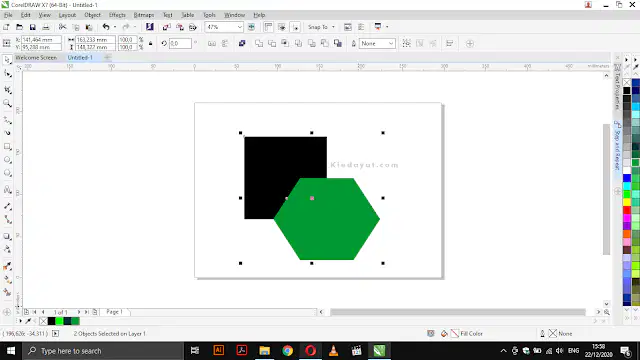Switch to the Welcome Screen tab
The width and height of the screenshot is (640, 360).
click(x=36, y=58)
